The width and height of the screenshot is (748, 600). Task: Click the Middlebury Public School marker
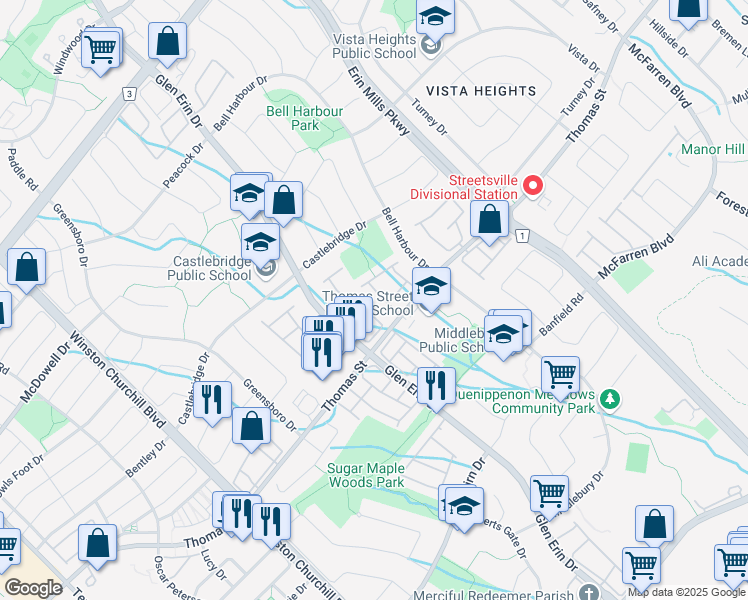coord(504,334)
